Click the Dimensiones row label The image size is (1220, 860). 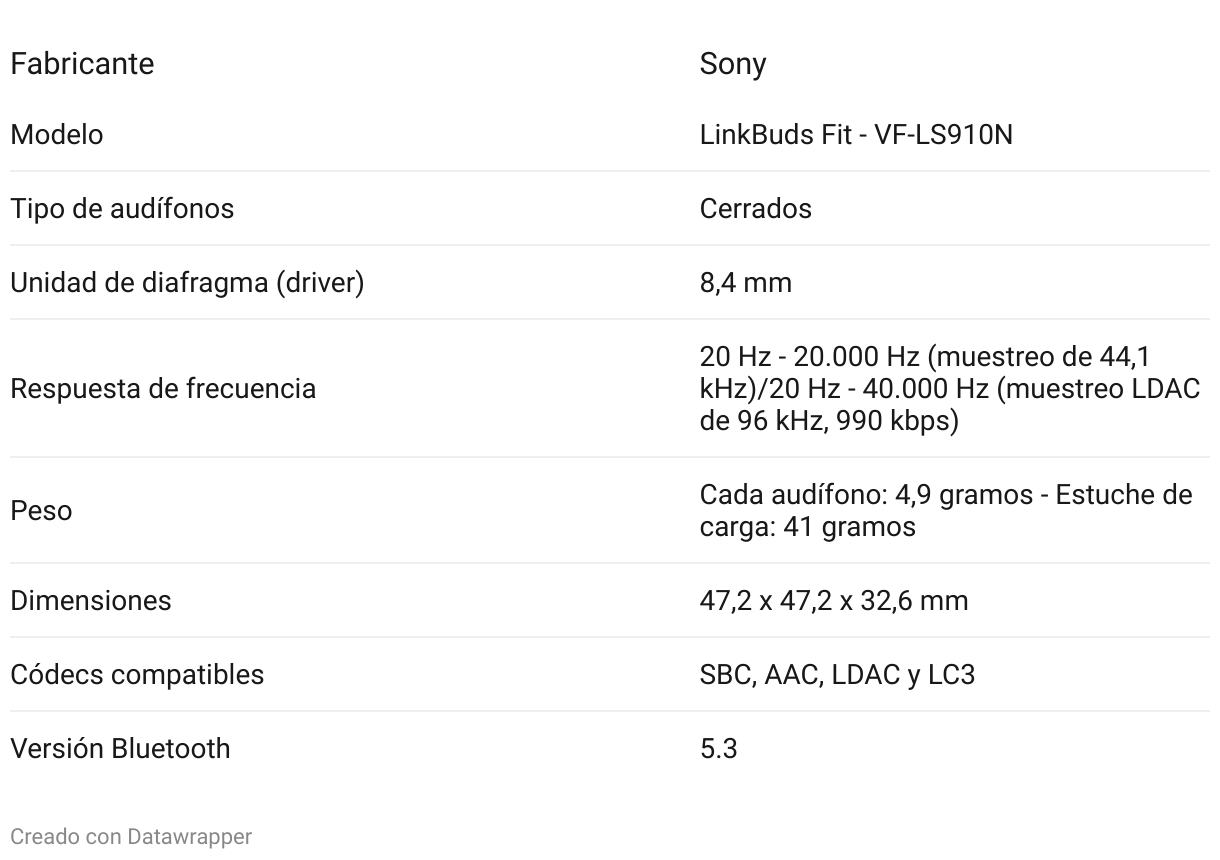91,600
